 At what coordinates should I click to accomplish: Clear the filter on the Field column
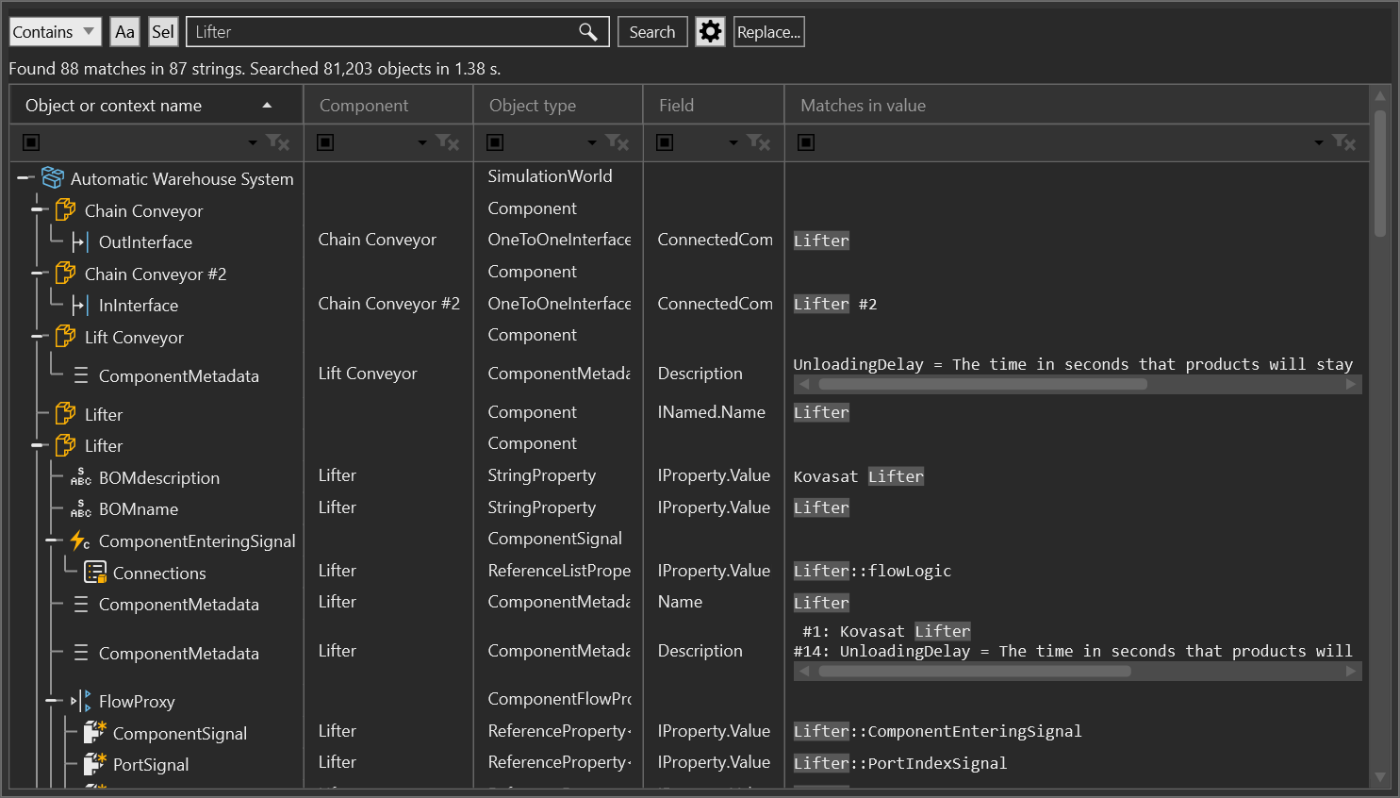click(759, 143)
